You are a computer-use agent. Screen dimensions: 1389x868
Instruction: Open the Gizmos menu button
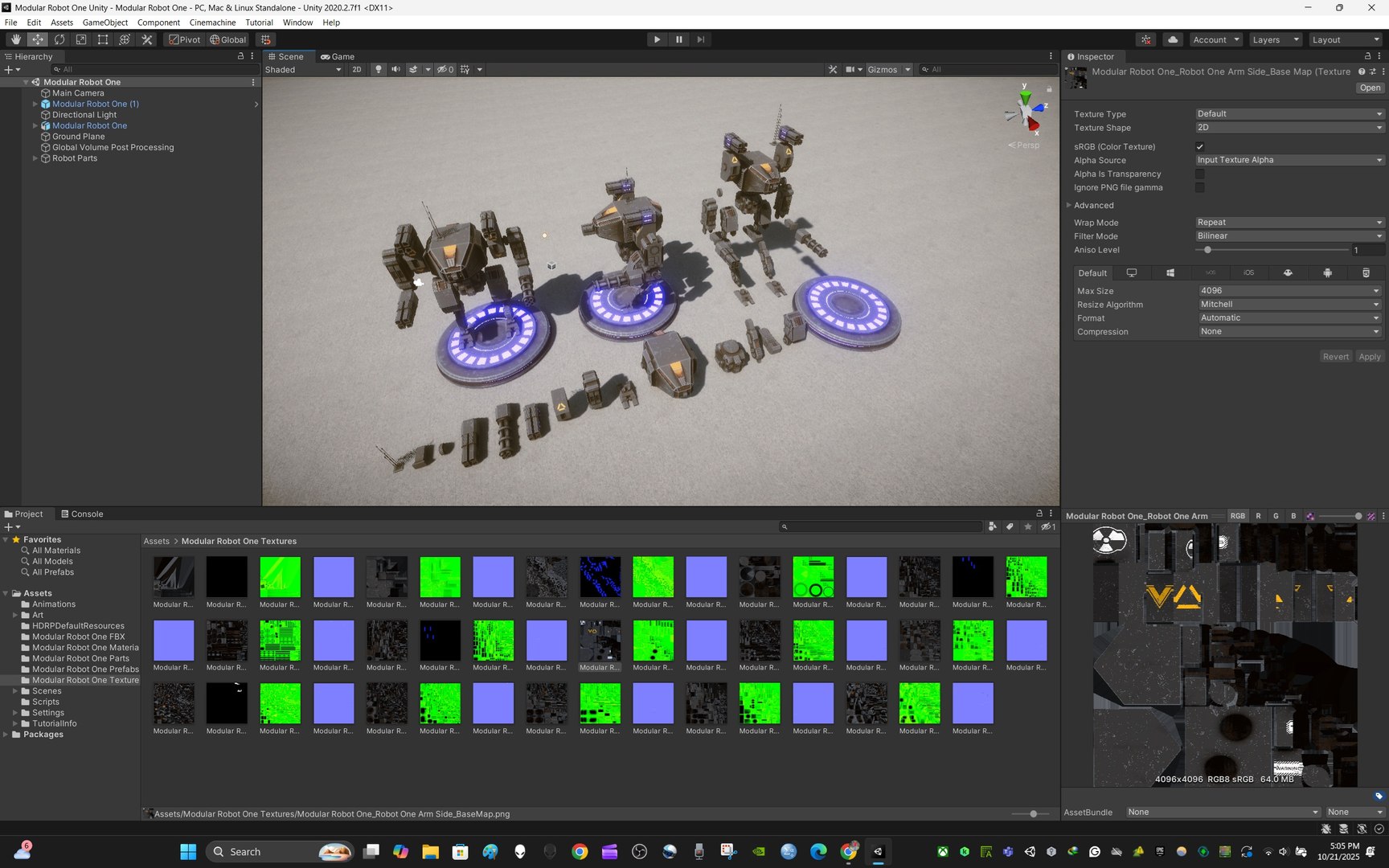(x=888, y=70)
